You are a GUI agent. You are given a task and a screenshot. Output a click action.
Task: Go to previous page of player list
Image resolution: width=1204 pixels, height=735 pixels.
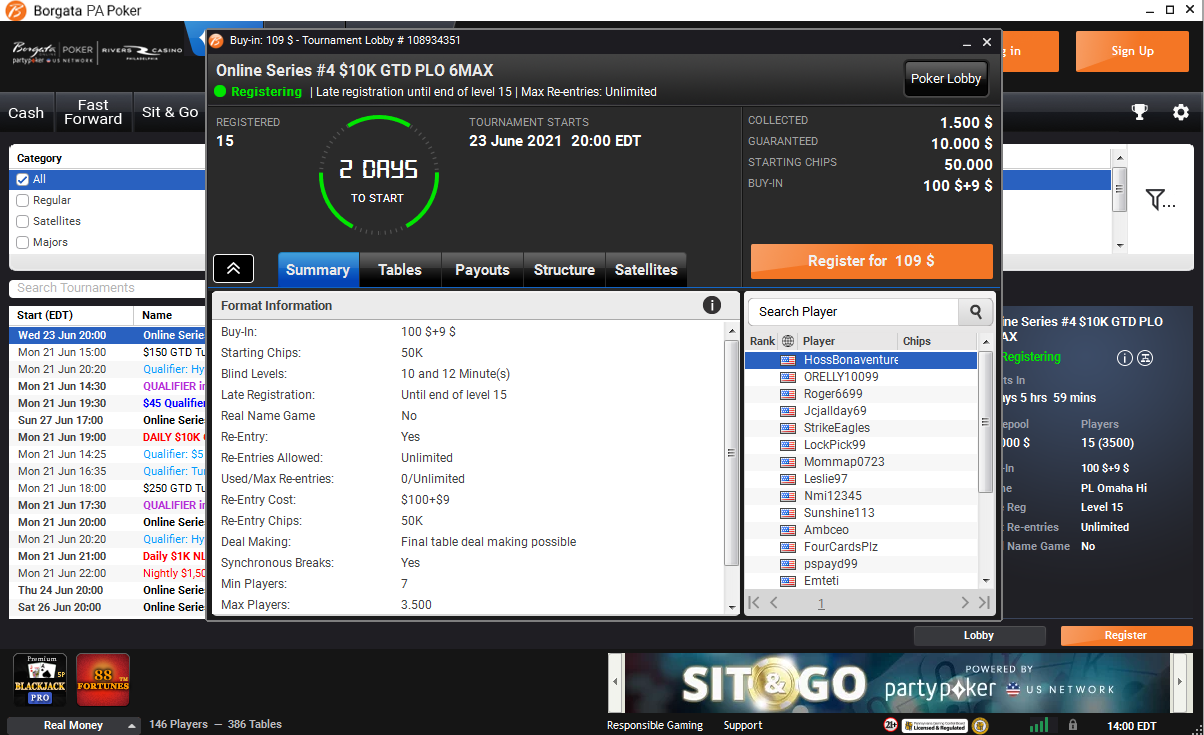[774, 603]
